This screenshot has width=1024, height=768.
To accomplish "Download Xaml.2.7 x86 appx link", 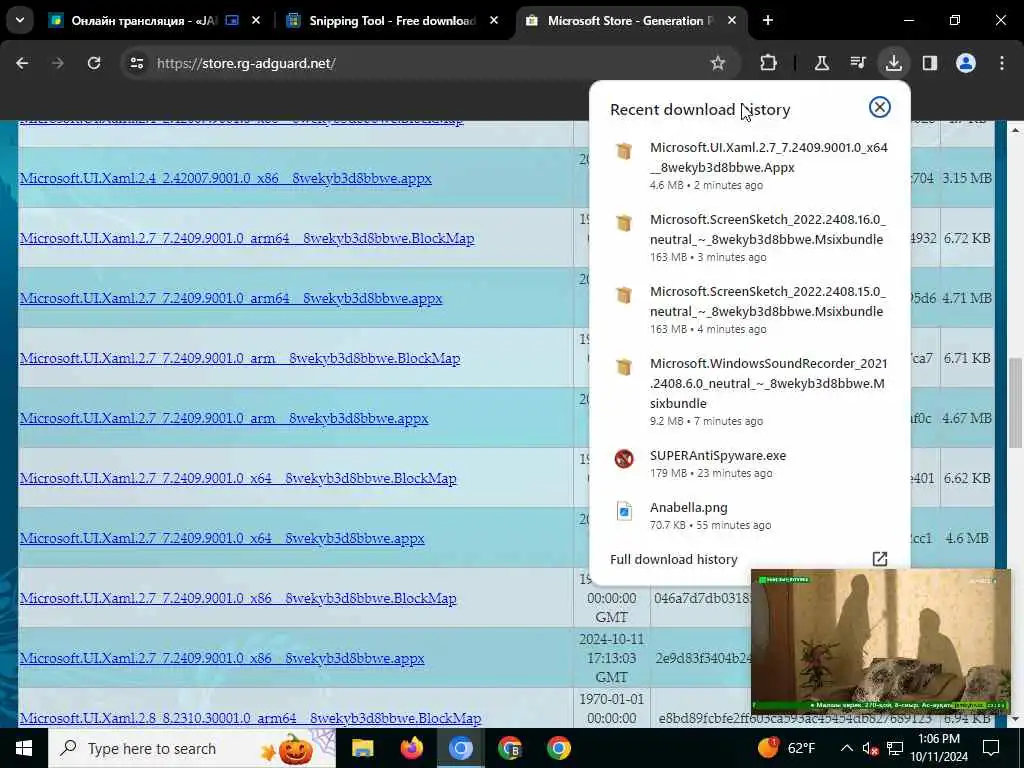I will click(x=222, y=659).
